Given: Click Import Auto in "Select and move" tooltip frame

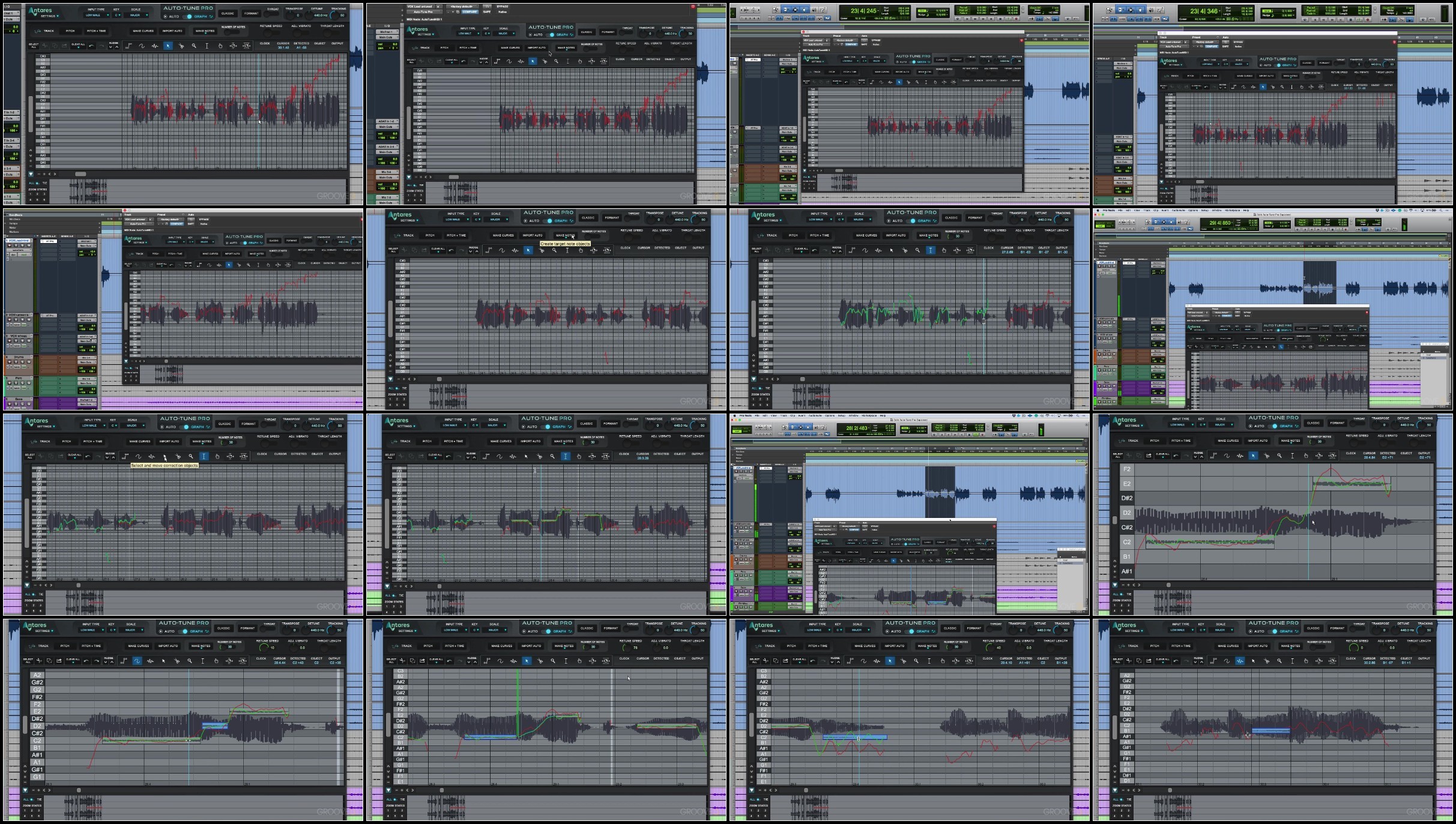Looking at the screenshot, I should coord(169,441).
